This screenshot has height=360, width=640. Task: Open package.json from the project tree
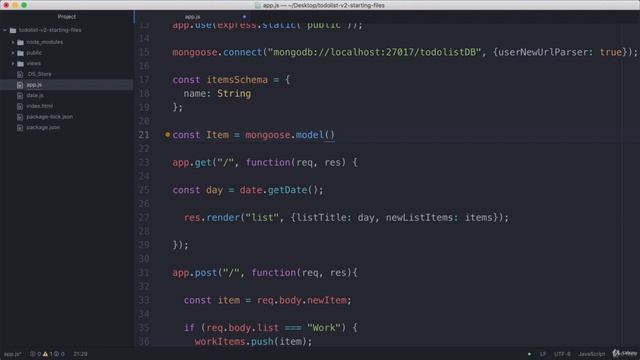pyautogui.click(x=43, y=127)
